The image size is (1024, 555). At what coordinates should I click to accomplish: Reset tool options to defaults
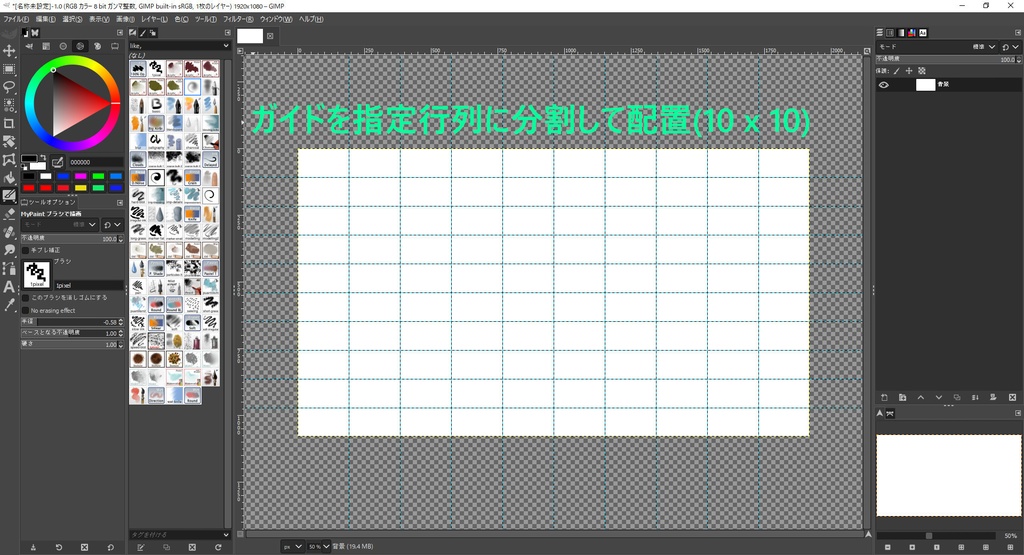(x=110, y=547)
